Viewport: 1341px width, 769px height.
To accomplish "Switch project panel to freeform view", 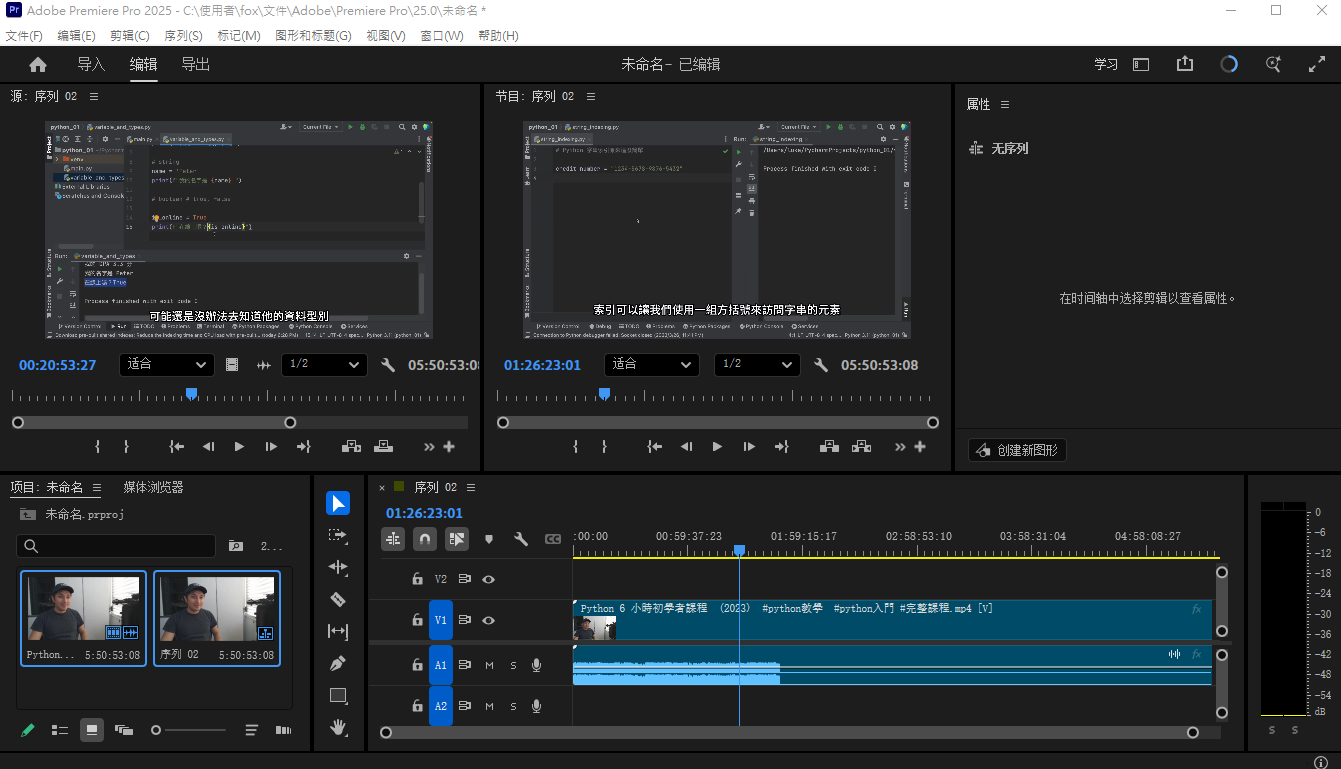I will 124,731.
